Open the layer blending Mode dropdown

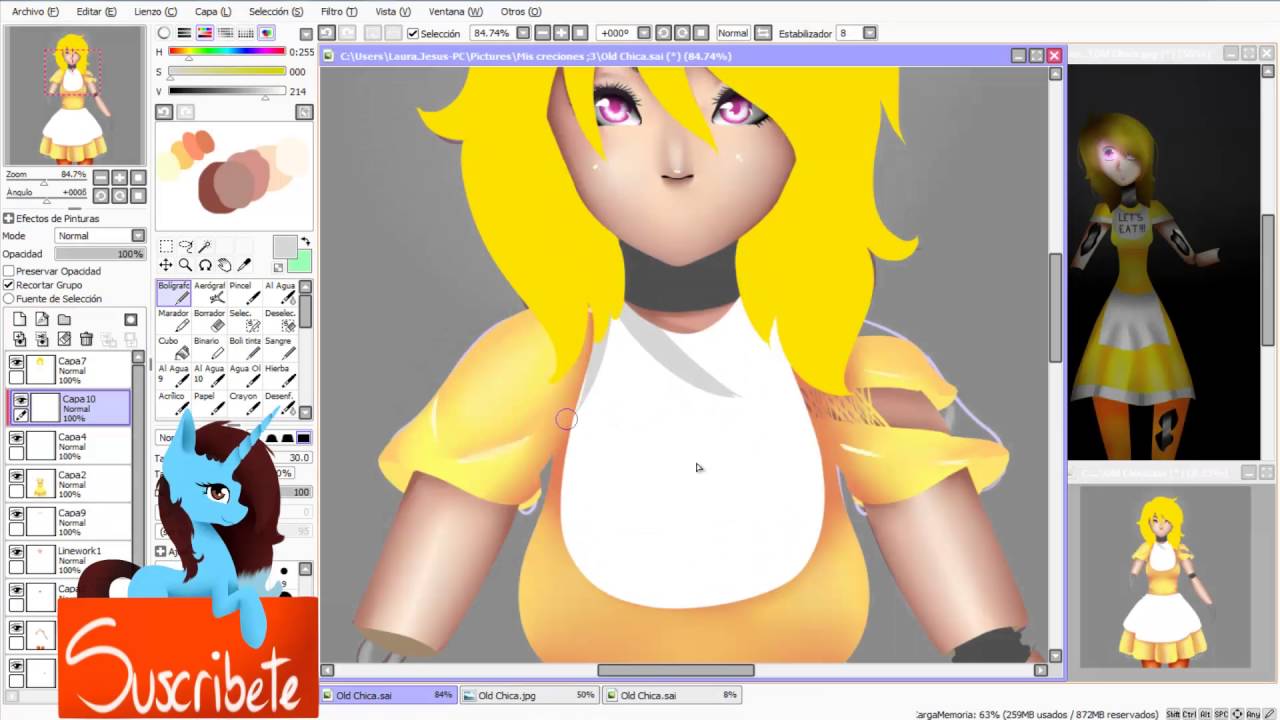(100, 236)
